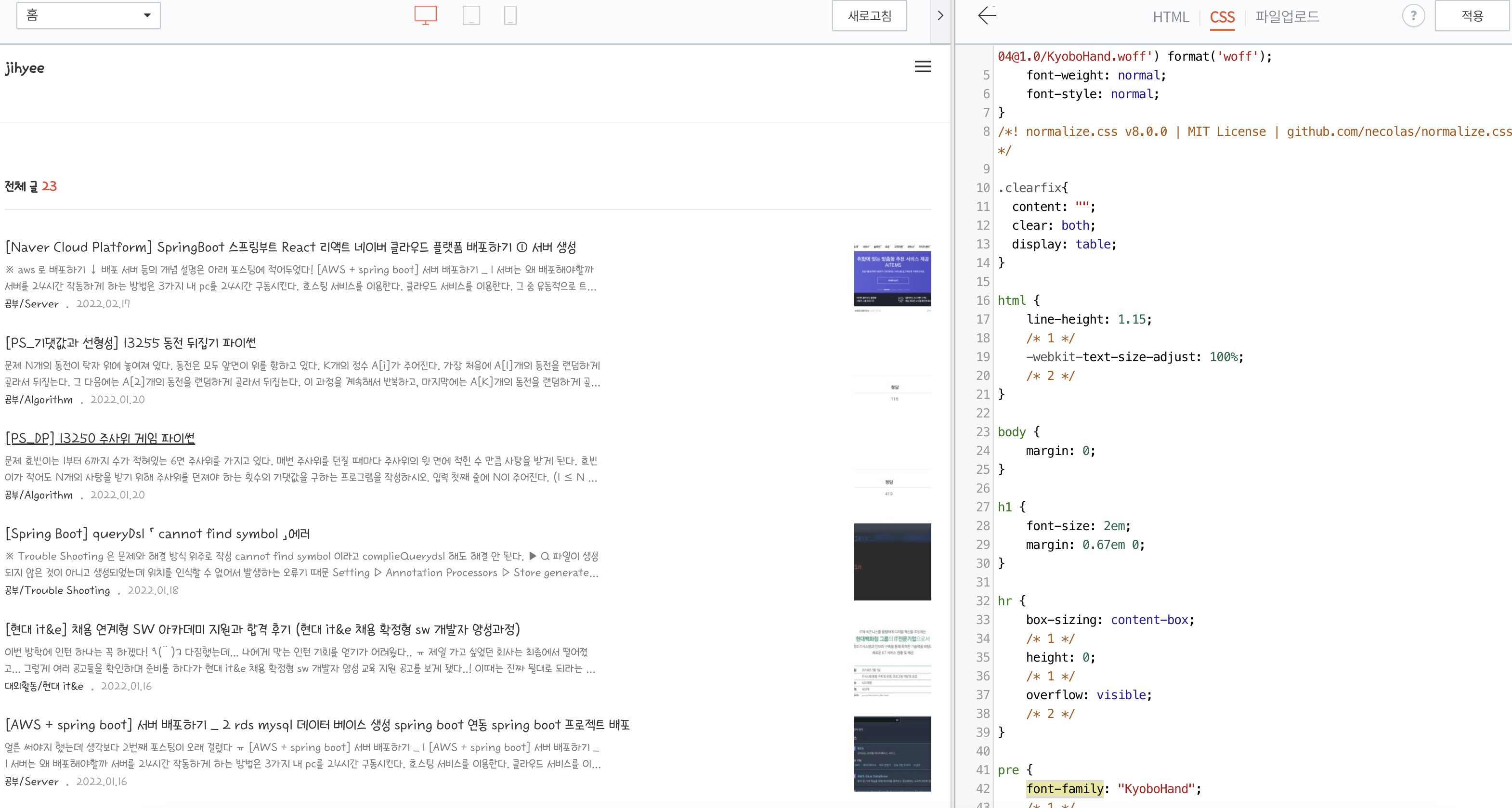Open querydsl cannot find symbol post
1512x808 pixels.
coord(157,534)
